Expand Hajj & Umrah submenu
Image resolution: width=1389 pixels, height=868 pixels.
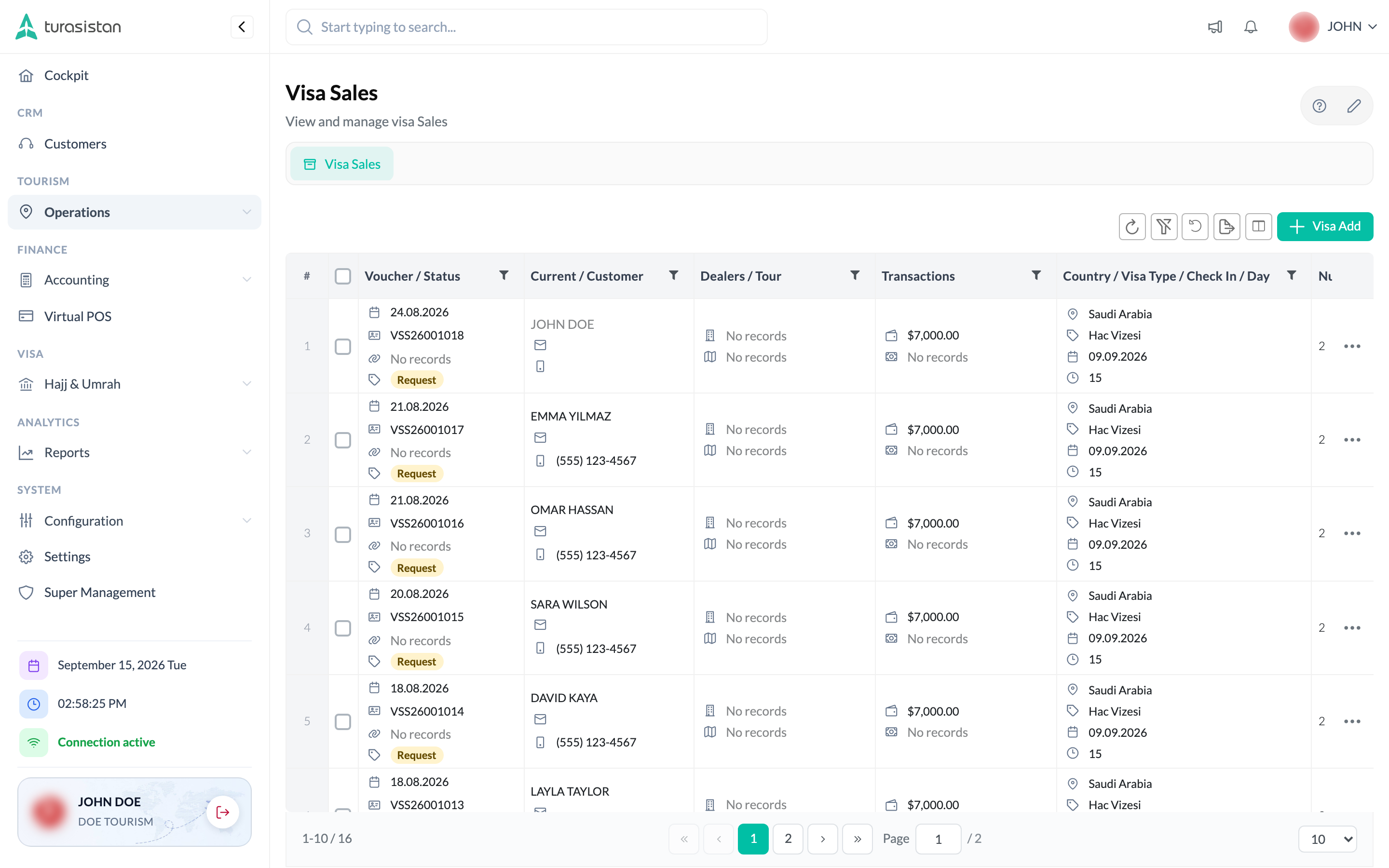point(134,383)
